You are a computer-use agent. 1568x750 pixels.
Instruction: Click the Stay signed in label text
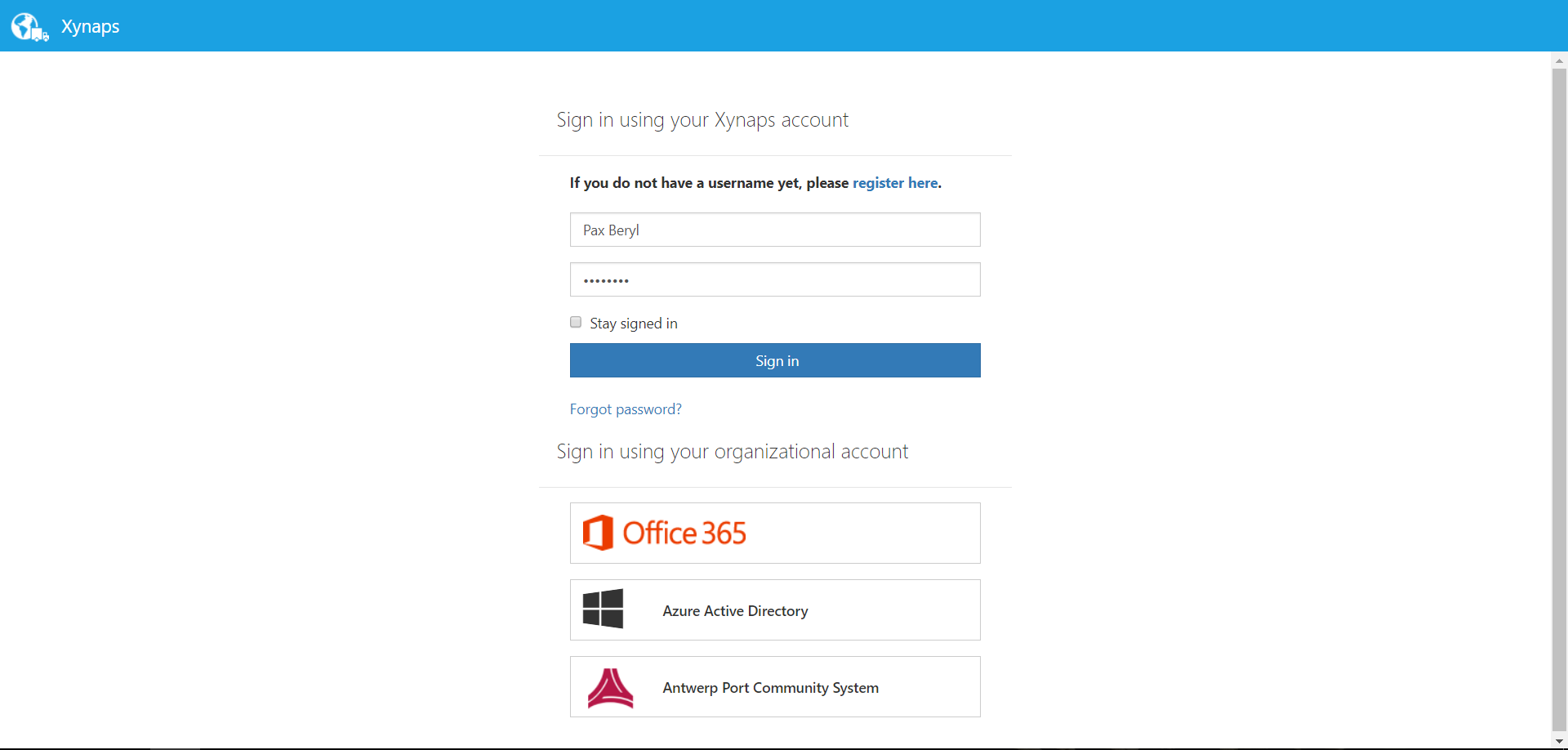click(634, 324)
